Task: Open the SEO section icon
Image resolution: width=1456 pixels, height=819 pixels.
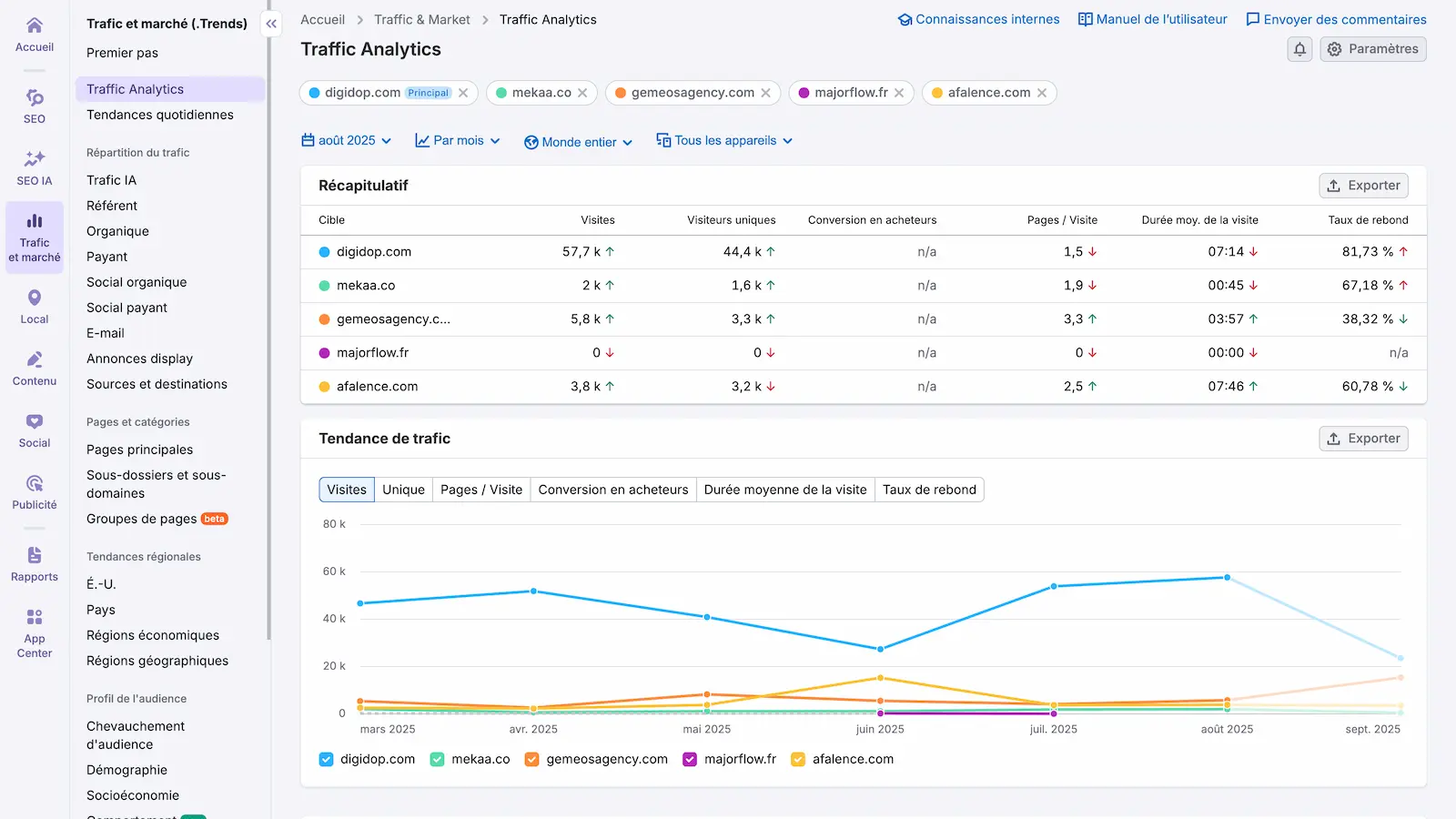Action: (x=35, y=97)
